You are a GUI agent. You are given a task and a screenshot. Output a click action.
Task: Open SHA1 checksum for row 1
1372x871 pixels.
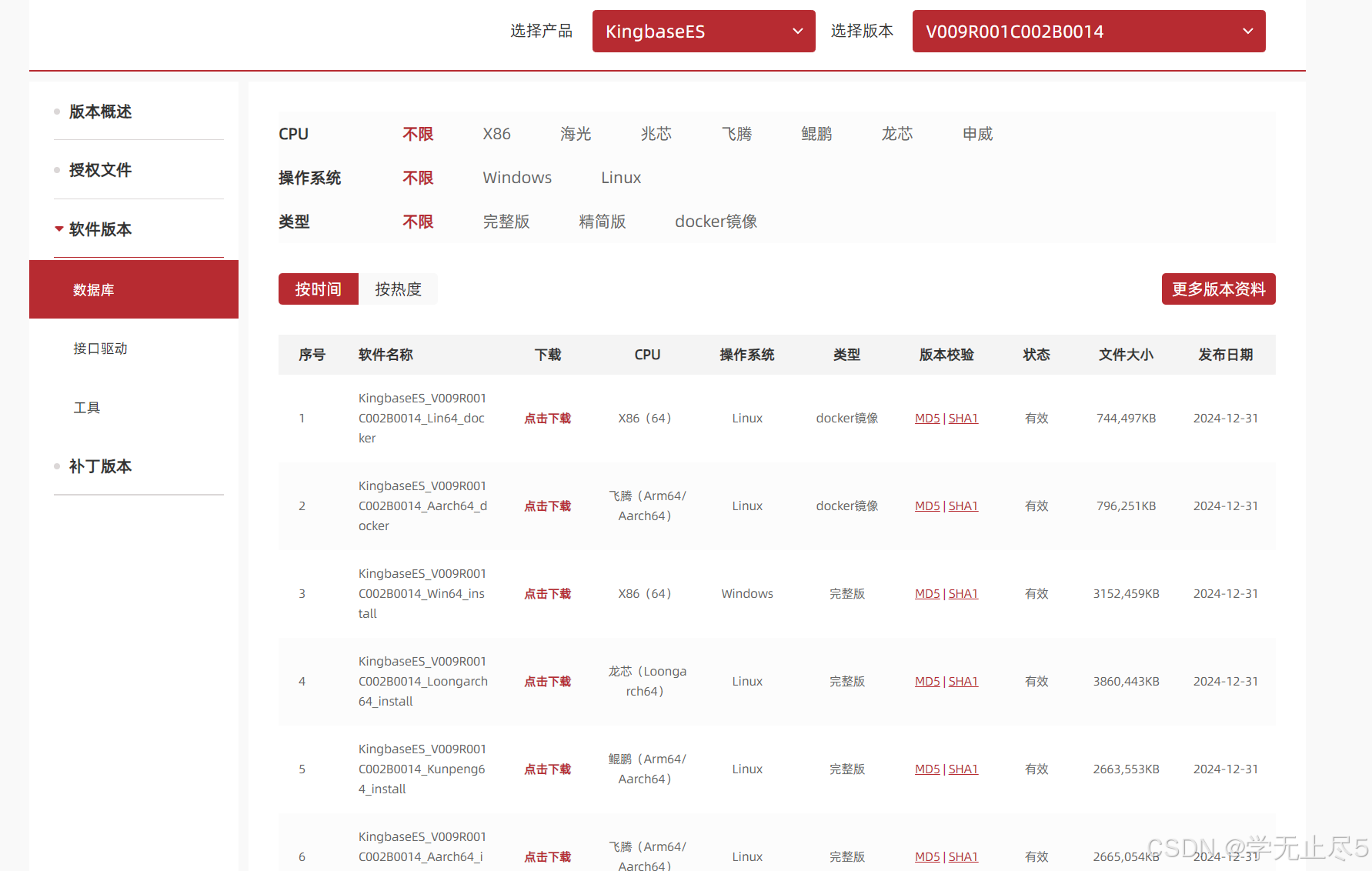pyautogui.click(x=963, y=419)
